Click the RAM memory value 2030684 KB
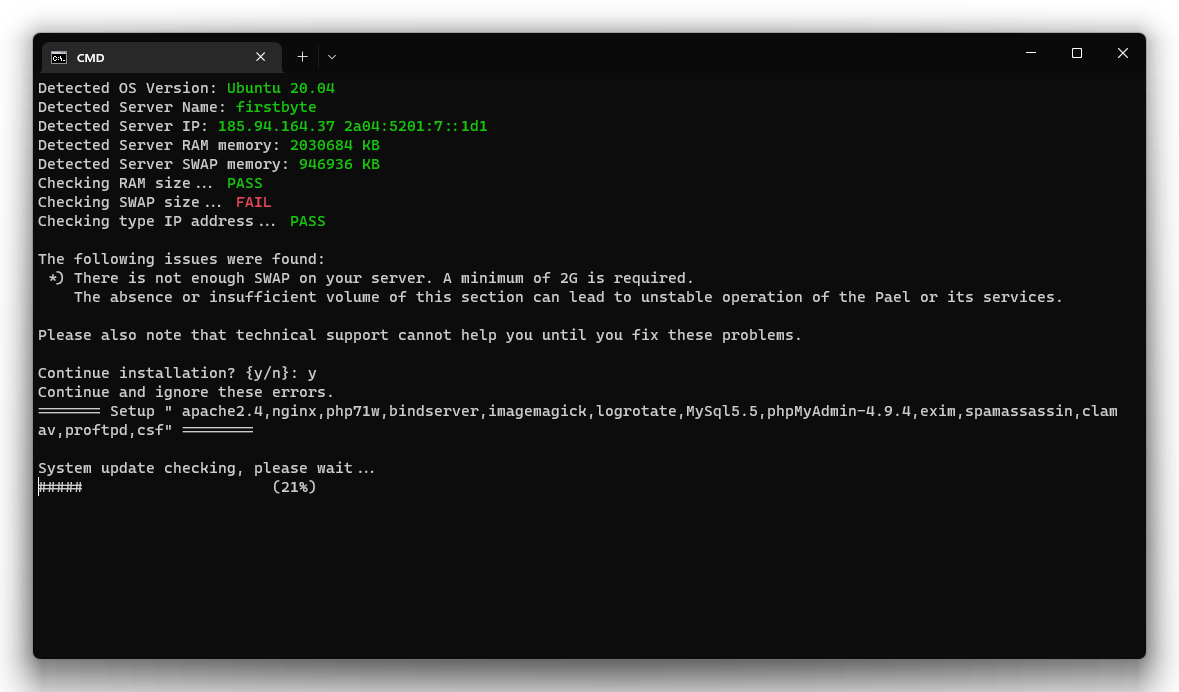The height and width of the screenshot is (692, 1179). pos(334,145)
